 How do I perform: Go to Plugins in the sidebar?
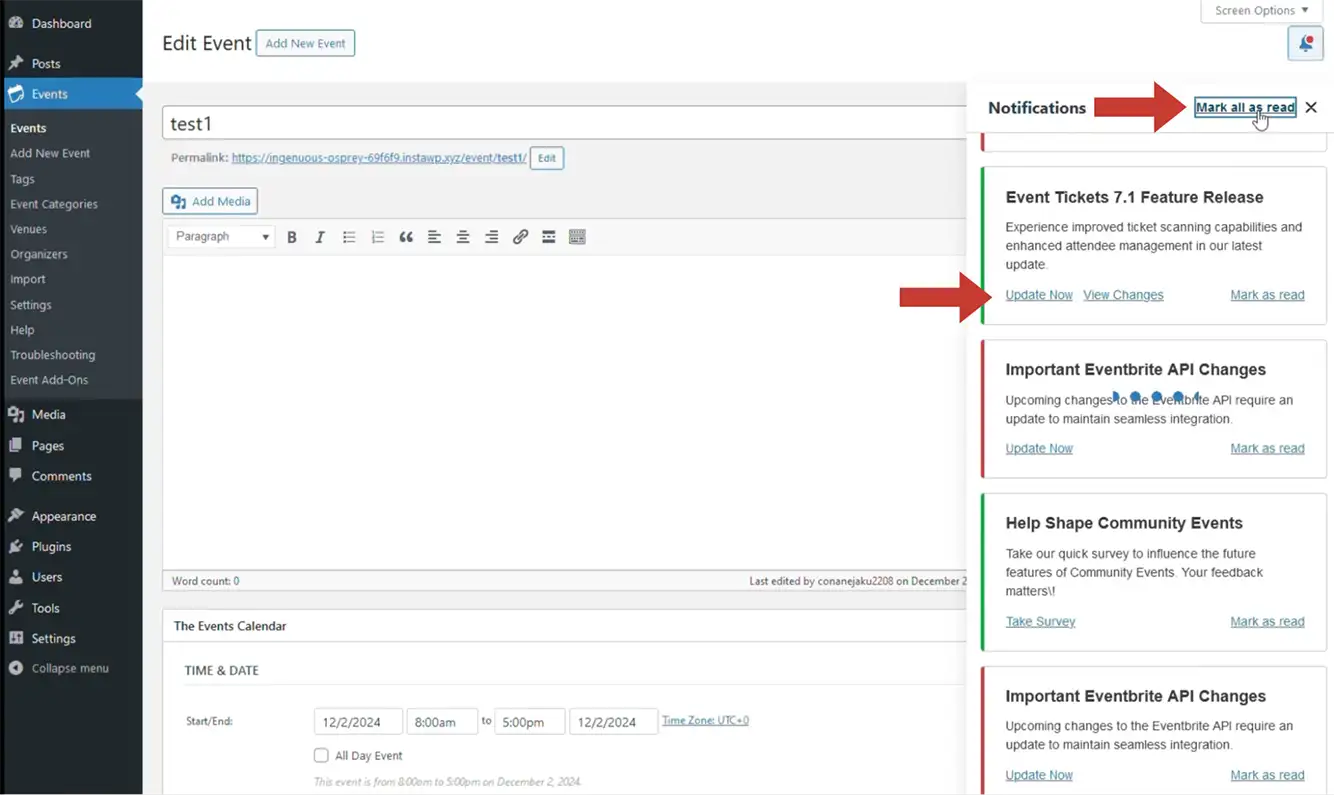[x=51, y=547]
